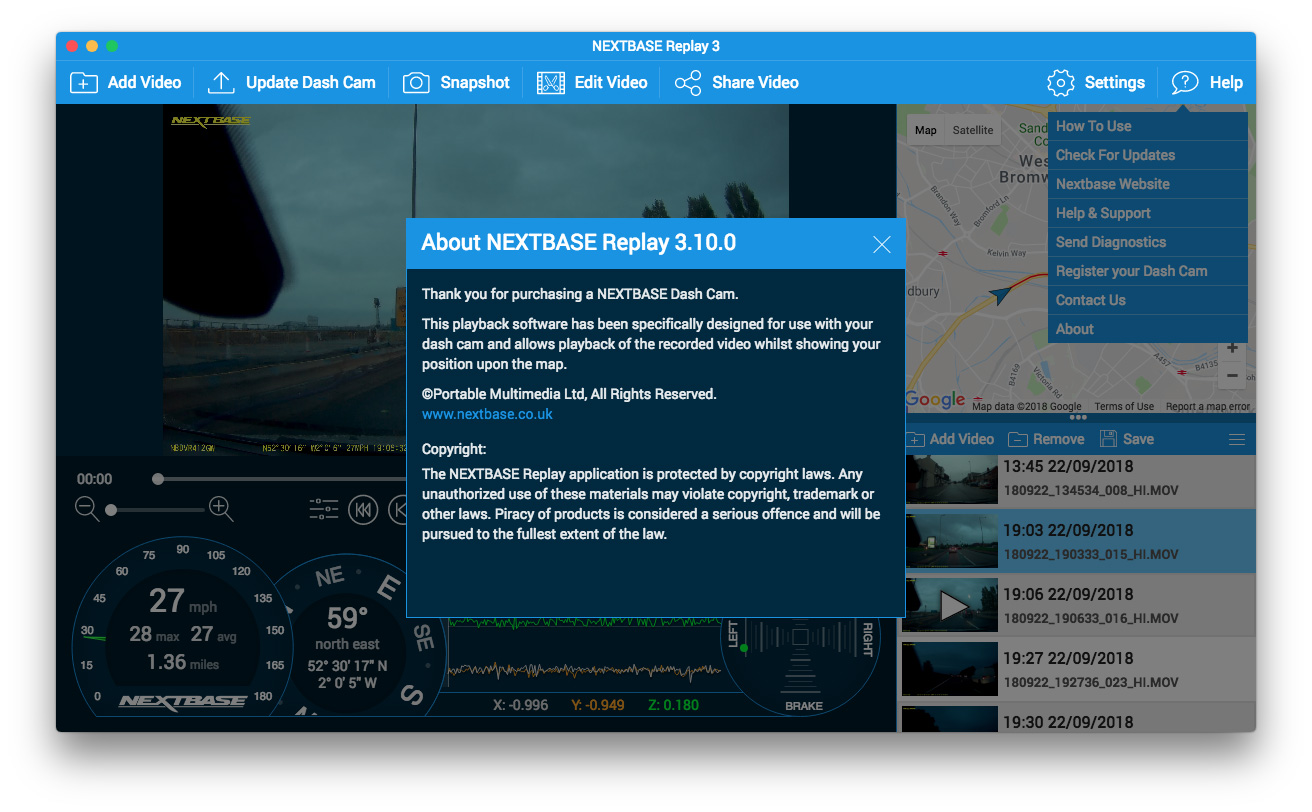
Task: Select Check For Updates menu entry
Action: [1147, 155]
